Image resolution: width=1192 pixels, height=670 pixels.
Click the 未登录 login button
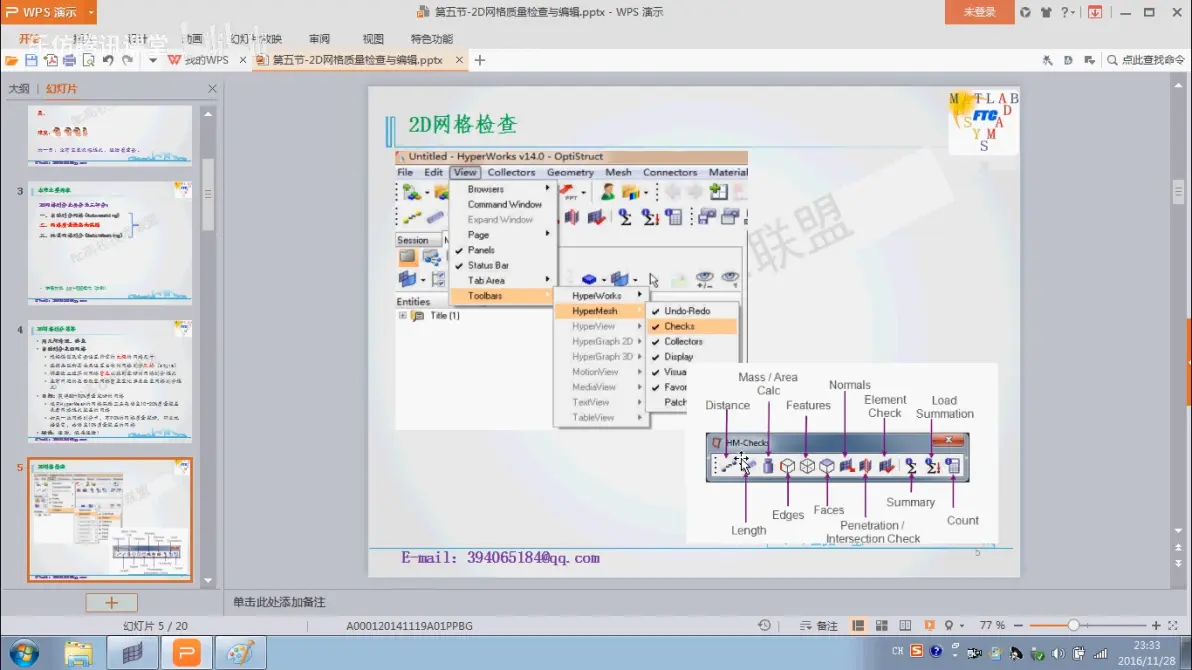pyautogui.click(x=979, y=12)
